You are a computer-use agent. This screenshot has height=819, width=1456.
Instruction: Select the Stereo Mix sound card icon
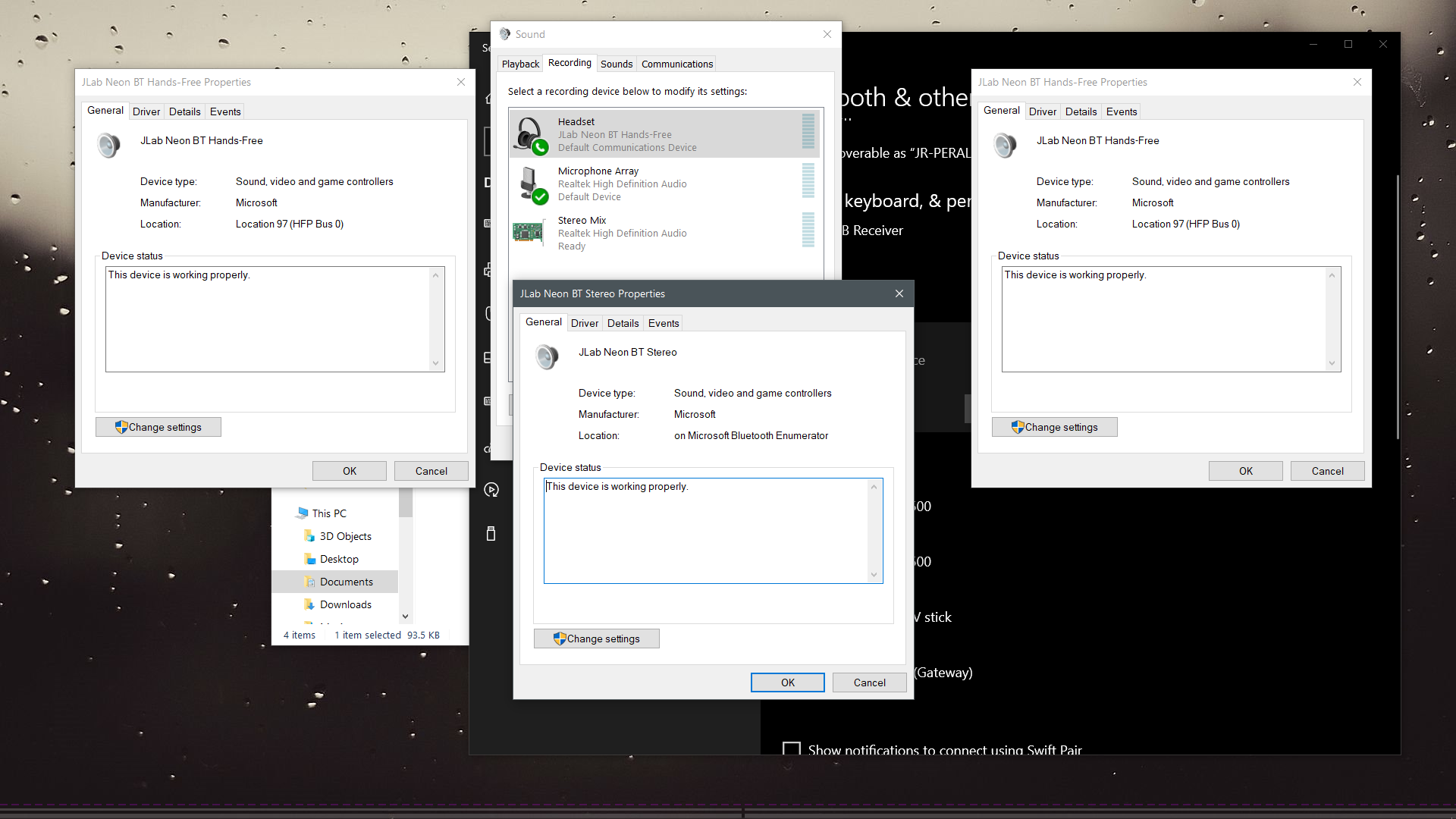pos(529,233)
